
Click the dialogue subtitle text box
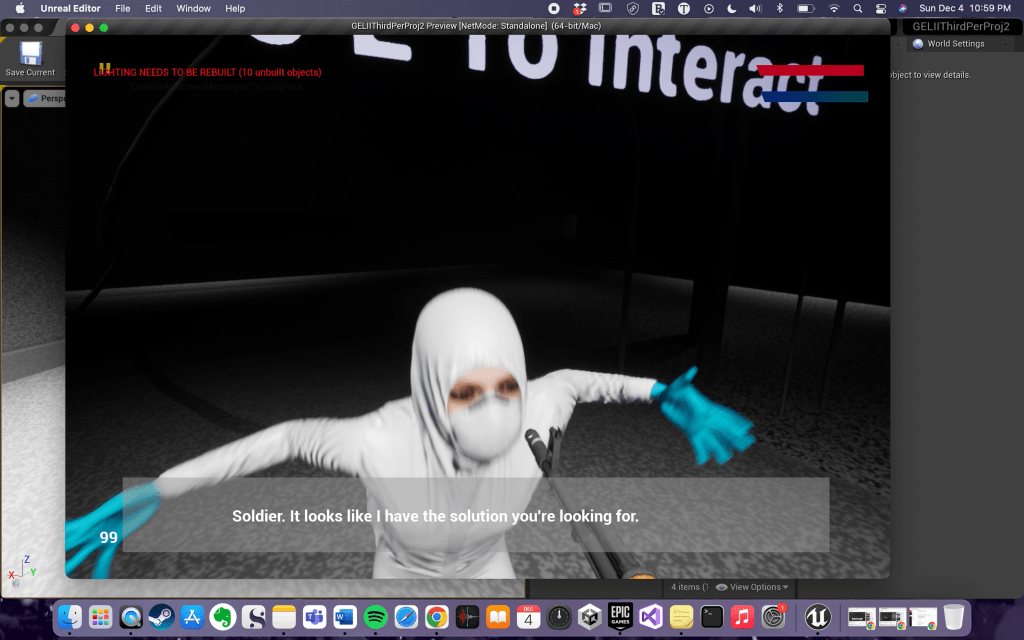[475, 515]
